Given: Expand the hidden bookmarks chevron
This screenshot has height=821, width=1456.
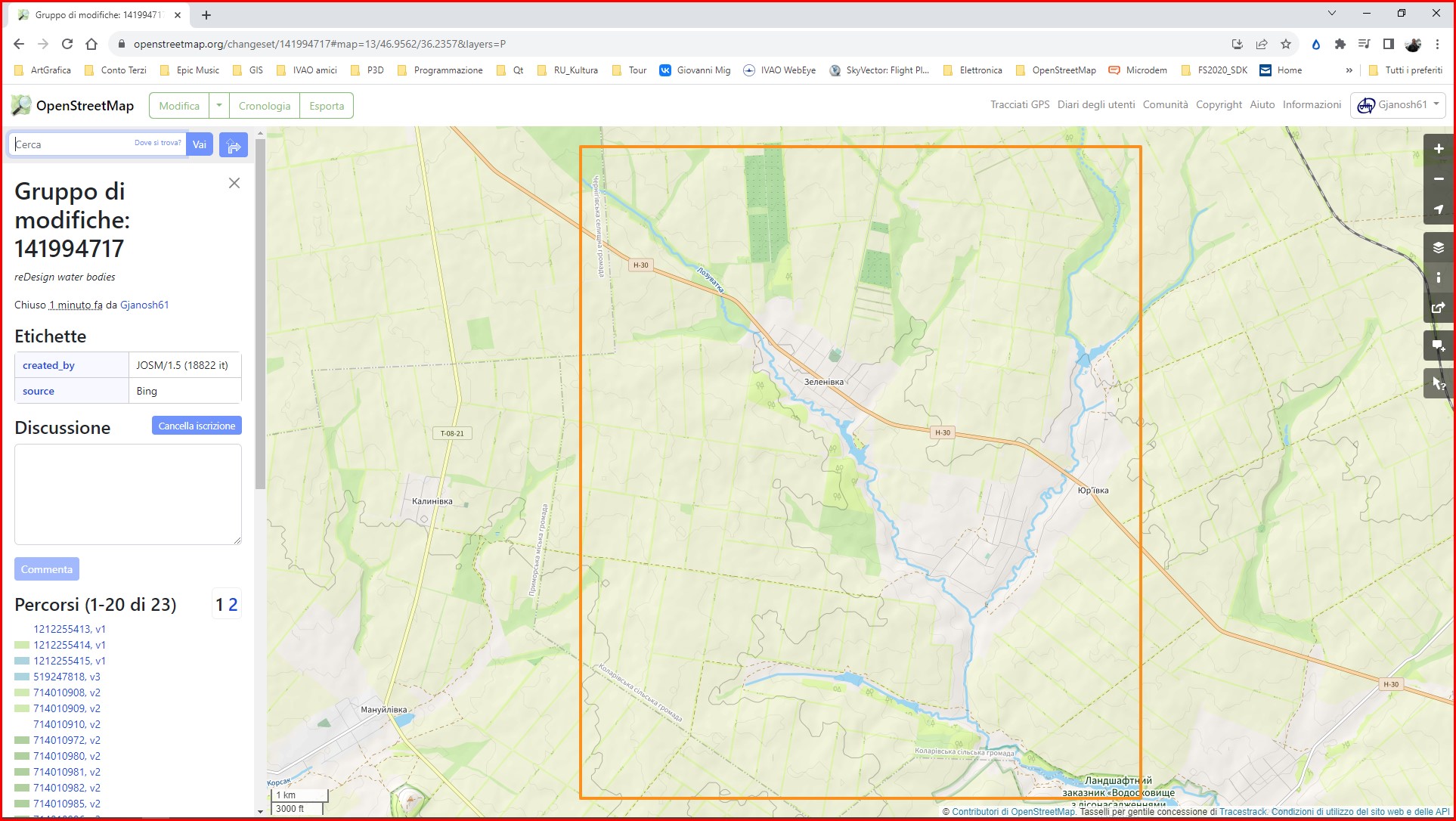Looking at the screenshot, I should tap(1349, 70).
